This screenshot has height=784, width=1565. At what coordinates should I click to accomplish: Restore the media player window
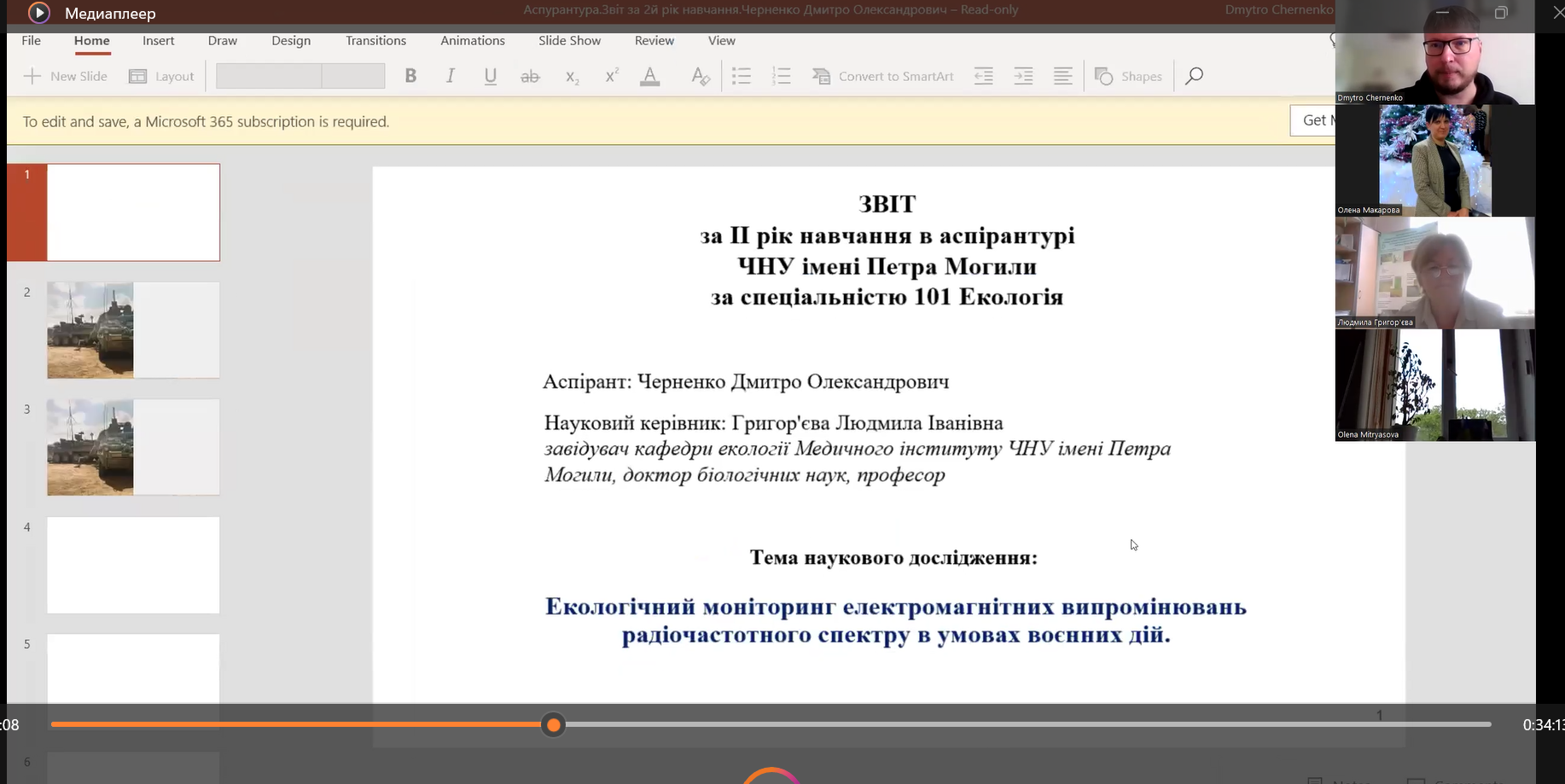pyautogui.click(x=1501, y=13)
